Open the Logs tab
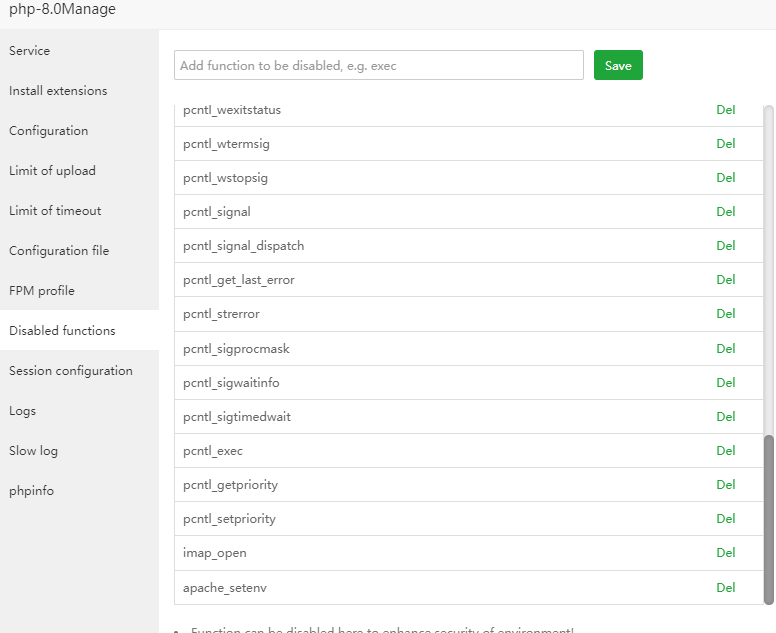Screen dimensions: 776x633 23,411
